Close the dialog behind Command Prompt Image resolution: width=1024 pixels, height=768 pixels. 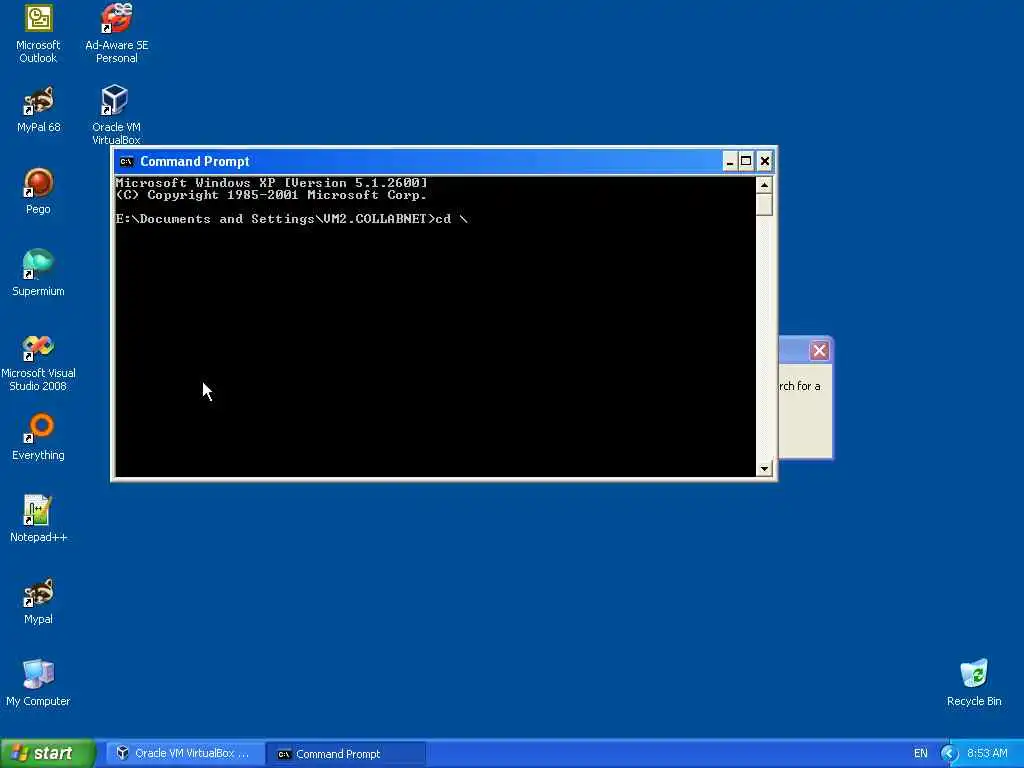tap(819, 351)
